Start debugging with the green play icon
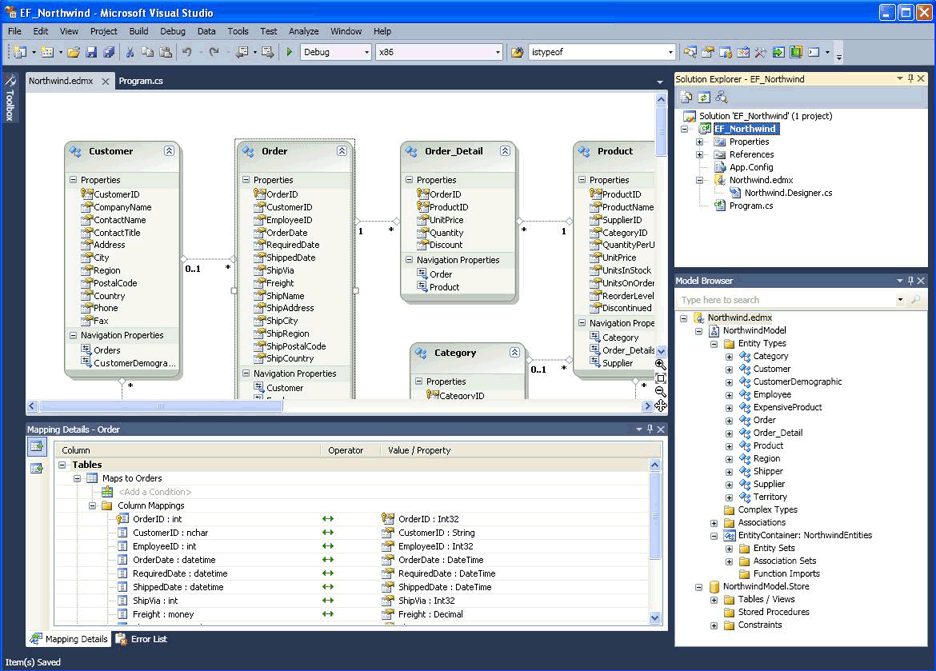936x671 pixels. 289,53
